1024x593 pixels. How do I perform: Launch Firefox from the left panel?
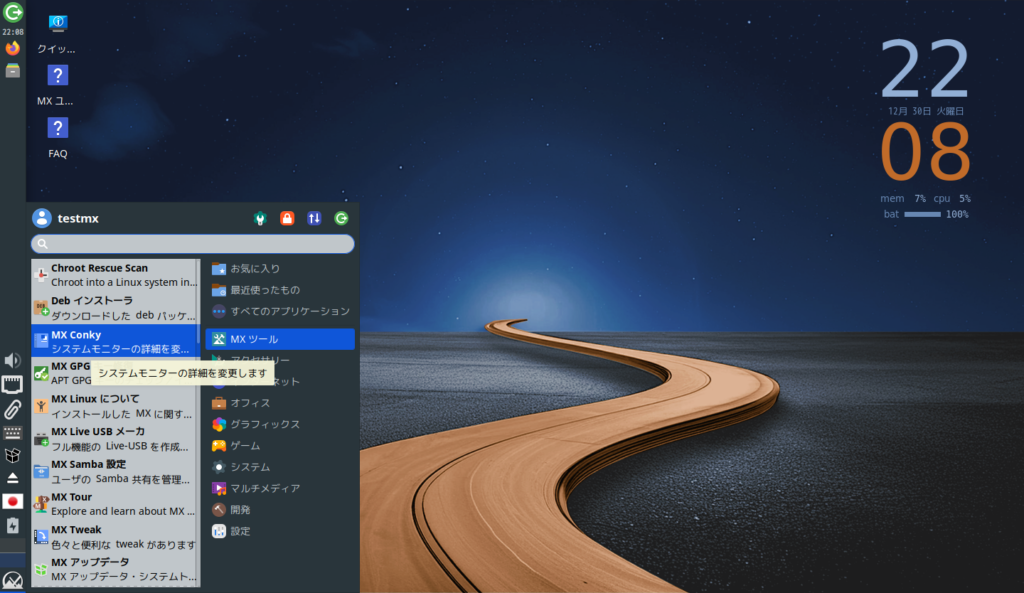tap(12, 48)
